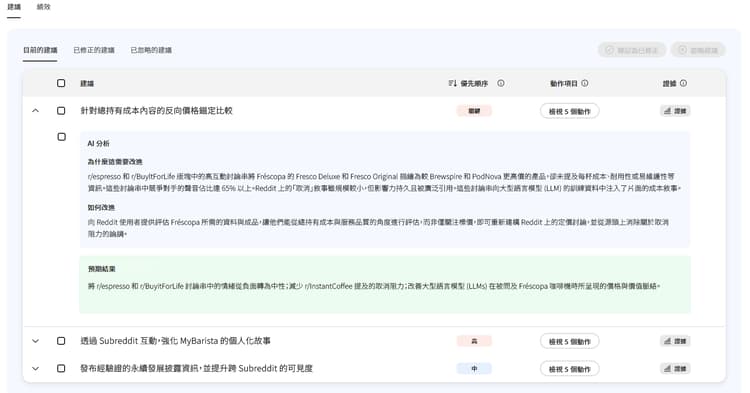
Task: Sort using the 優先順序 sort icon
Action: point(452,83)
